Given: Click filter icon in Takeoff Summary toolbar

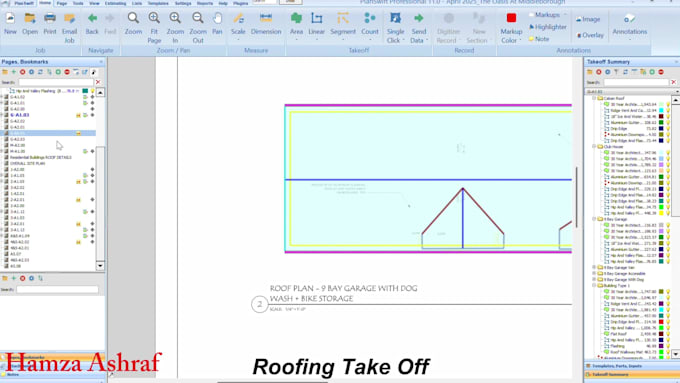Looking at the screenshot, I should 616,72.
